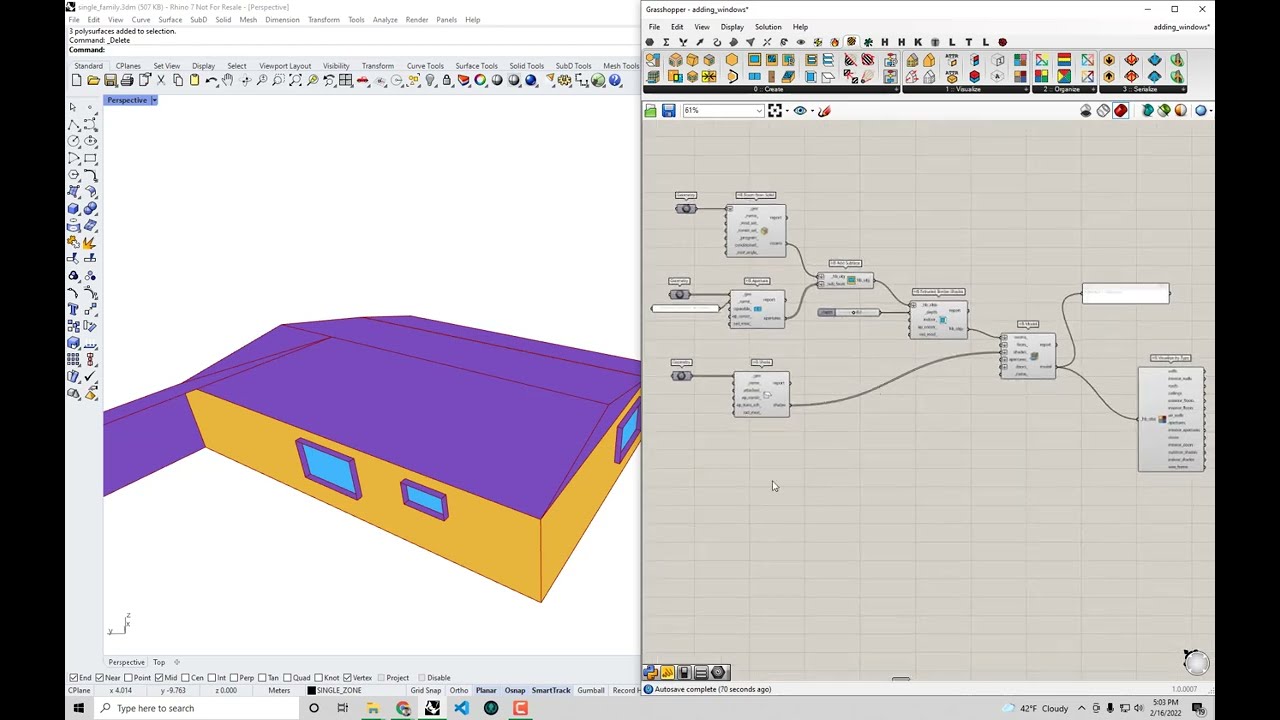Click the Help question mark icon in Rhino
1280x720 pixels.
click(614, 81)
